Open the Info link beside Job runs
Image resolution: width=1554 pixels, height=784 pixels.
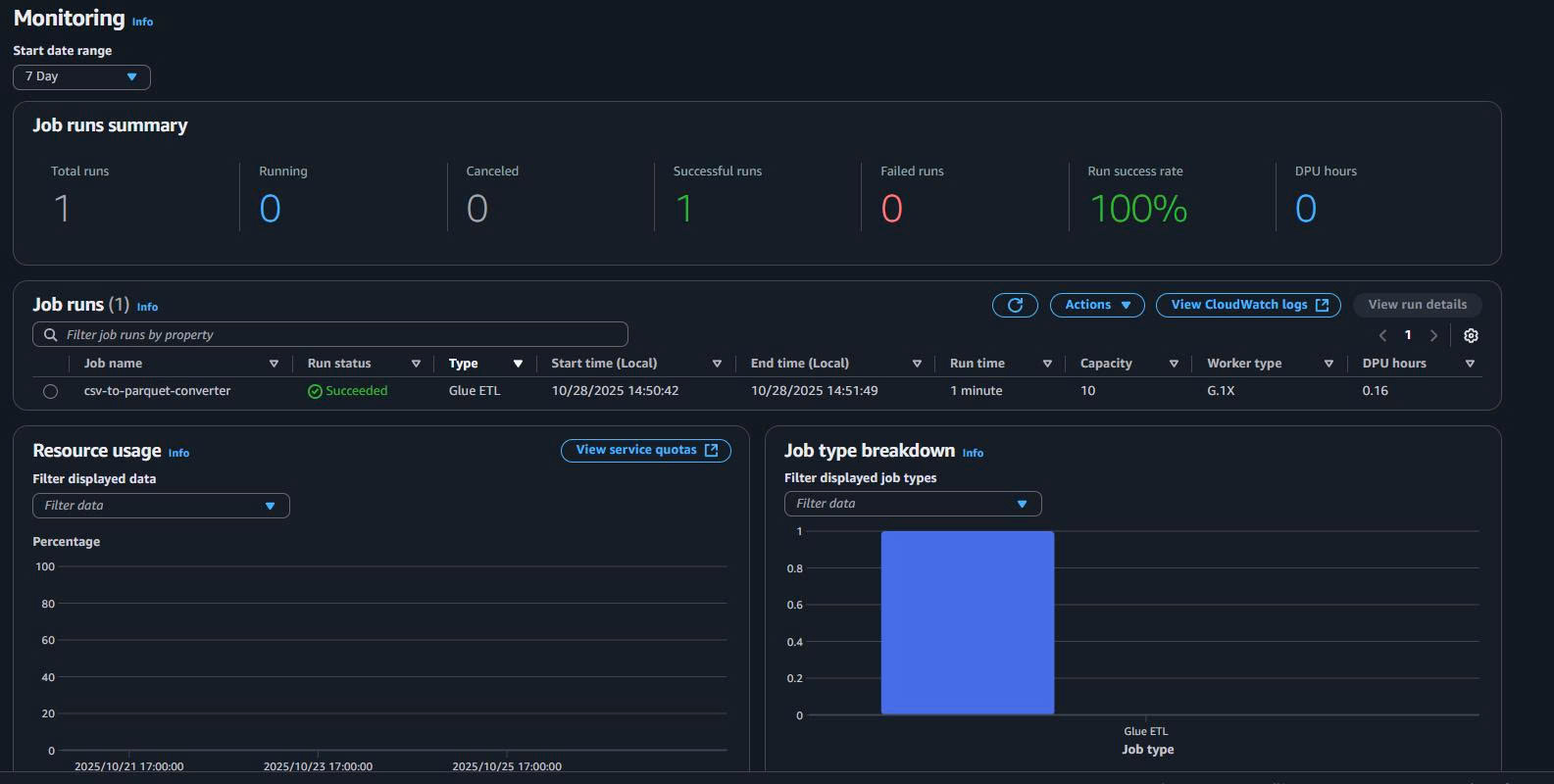(147, 307)
